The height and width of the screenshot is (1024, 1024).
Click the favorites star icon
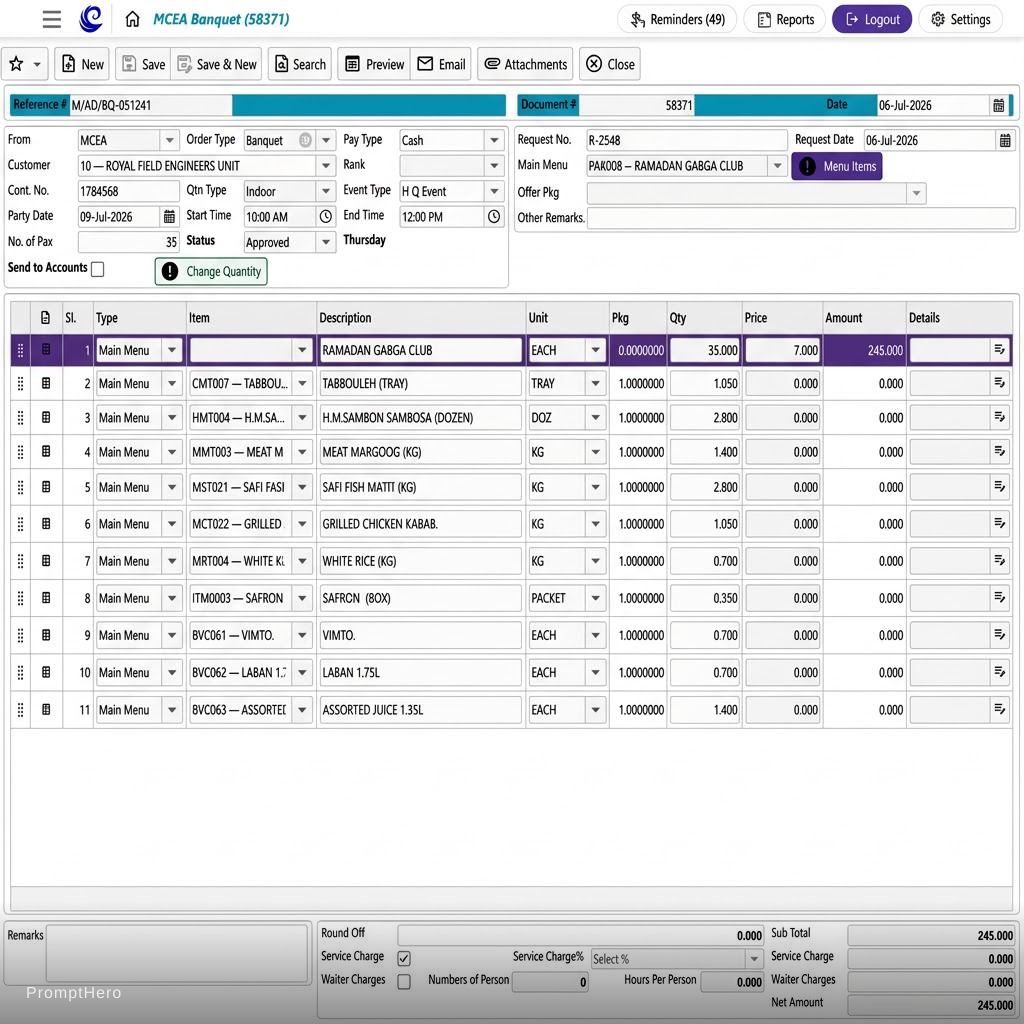pyautogui.click(x=16, y=64)
